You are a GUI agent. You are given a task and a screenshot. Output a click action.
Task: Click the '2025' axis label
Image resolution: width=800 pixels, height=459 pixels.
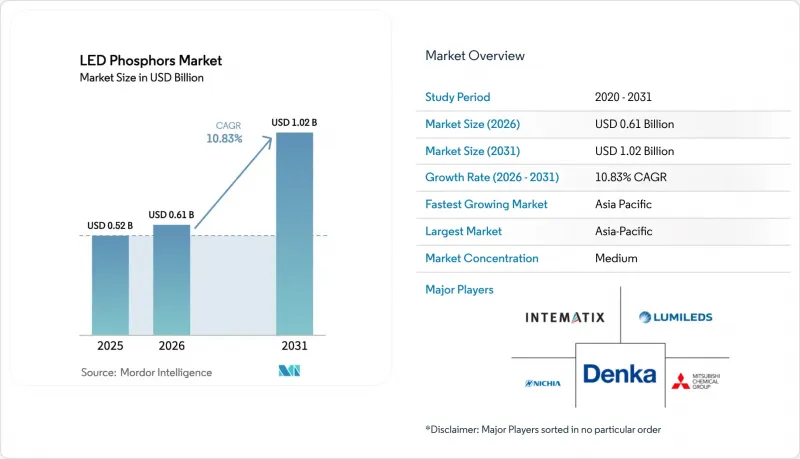(110, 346)
